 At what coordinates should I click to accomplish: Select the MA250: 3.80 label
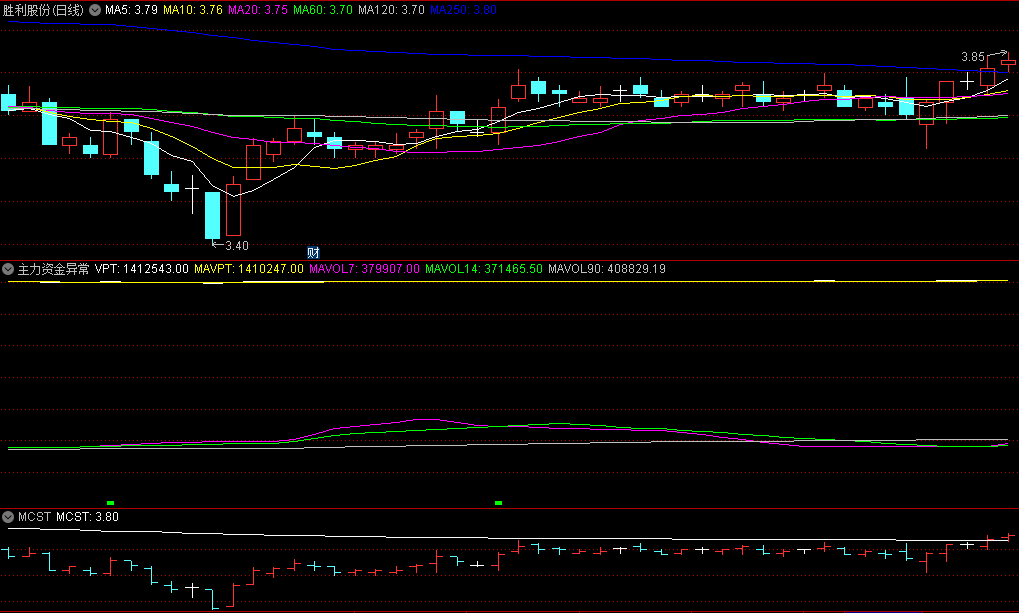coord(463,10)
